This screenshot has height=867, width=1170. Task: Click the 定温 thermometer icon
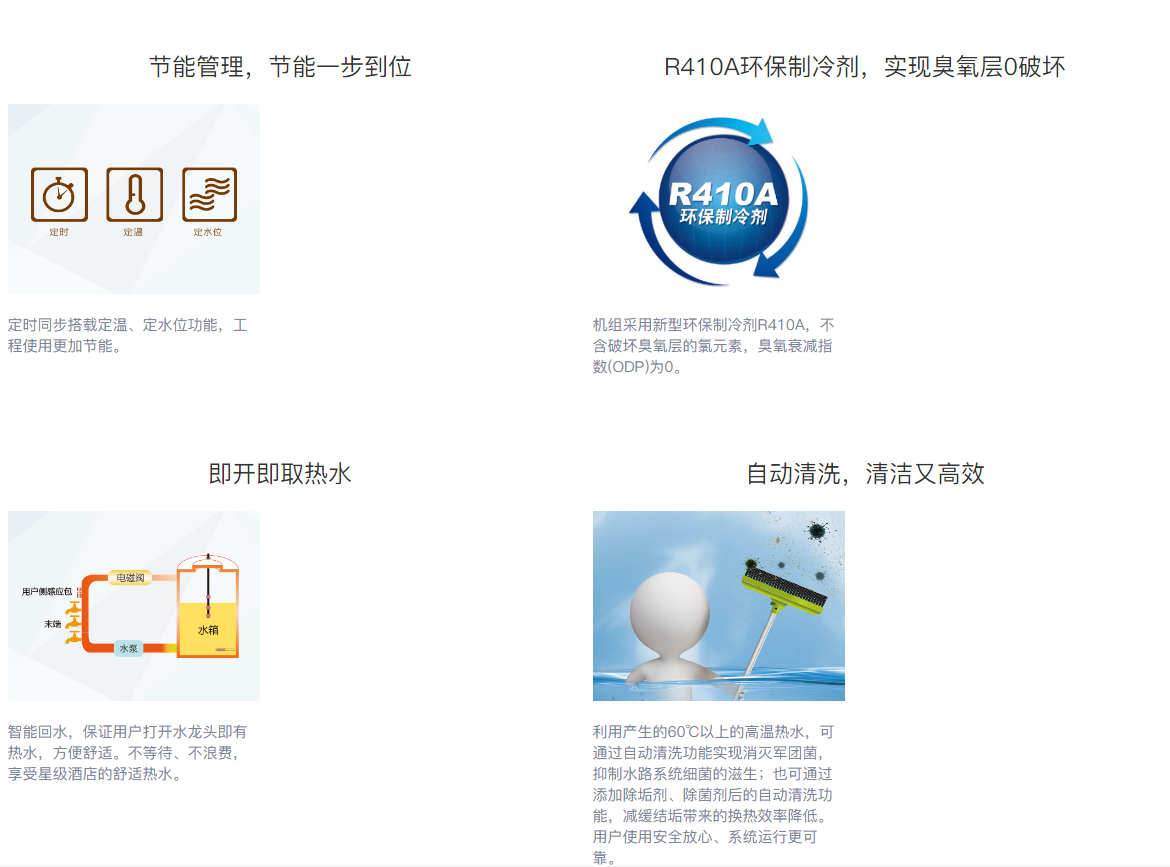(x=134, y=195)
